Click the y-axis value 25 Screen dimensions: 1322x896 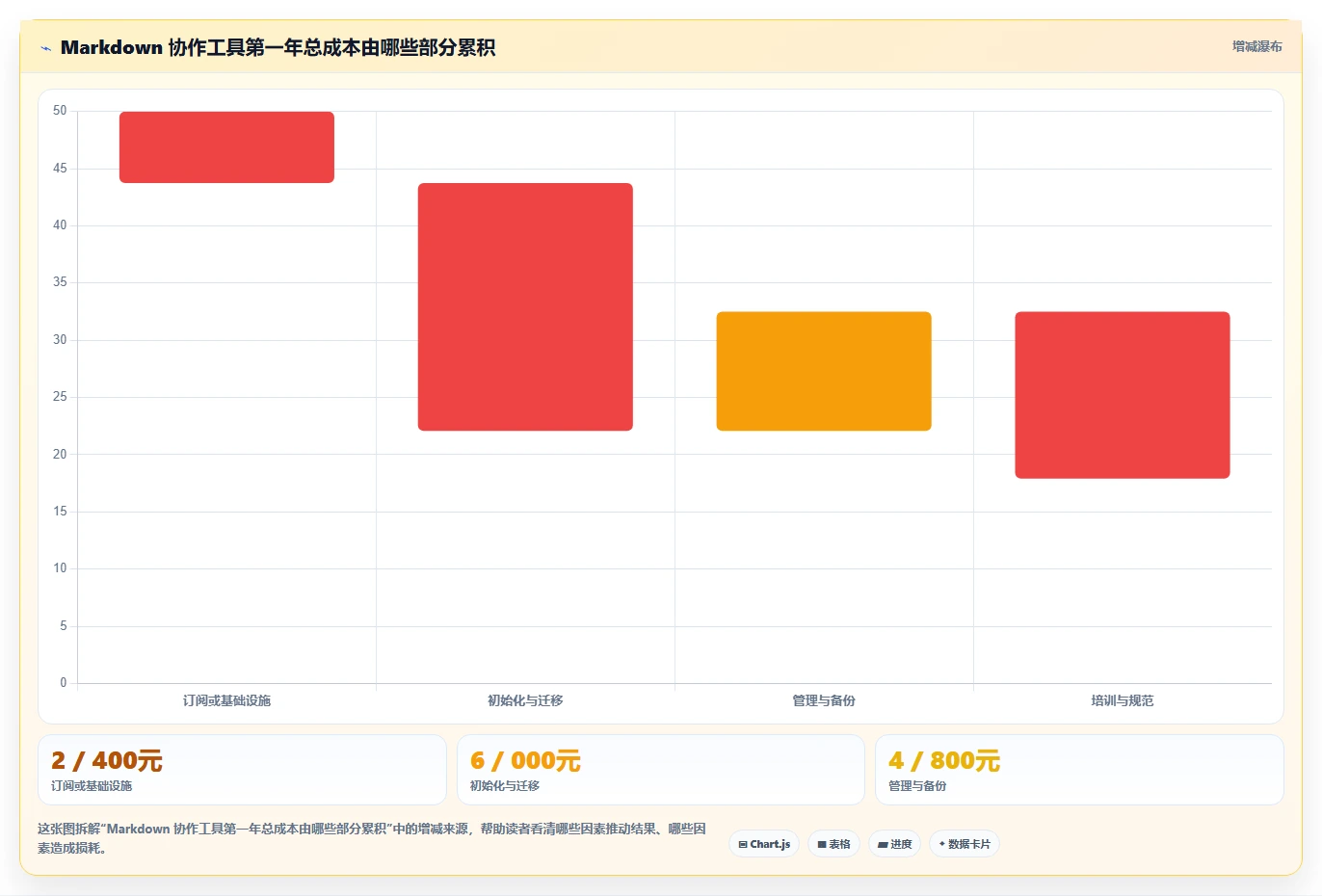click(60, 397)
